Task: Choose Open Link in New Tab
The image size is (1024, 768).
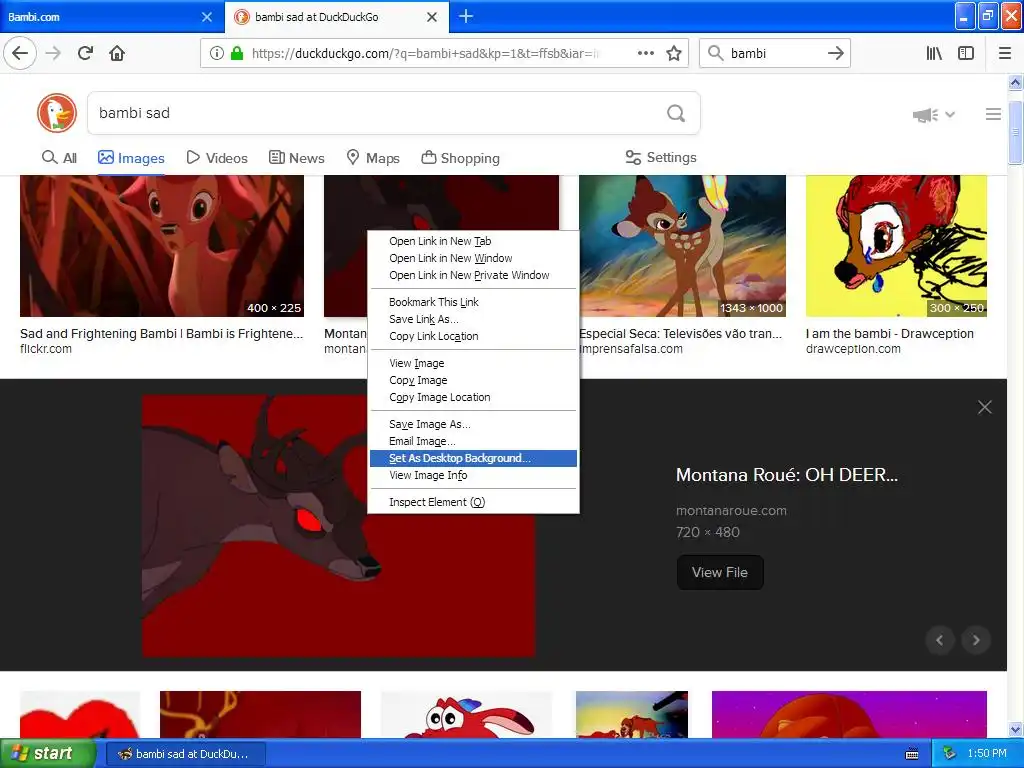Action: (473, 241)
